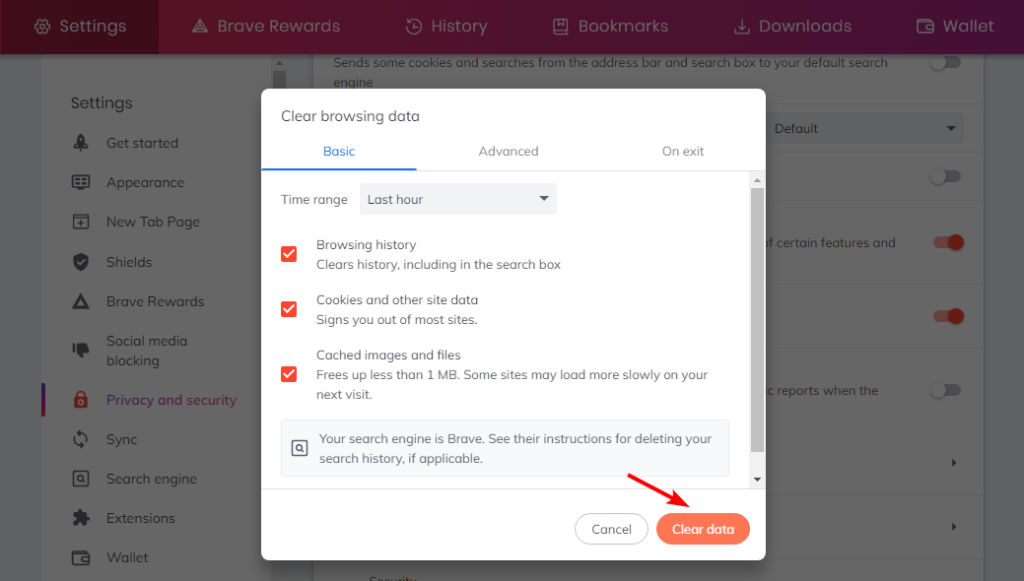The image size is (1024, 581).
Task: Open Shields via its shield icon
Action: [x=80, y=262]
